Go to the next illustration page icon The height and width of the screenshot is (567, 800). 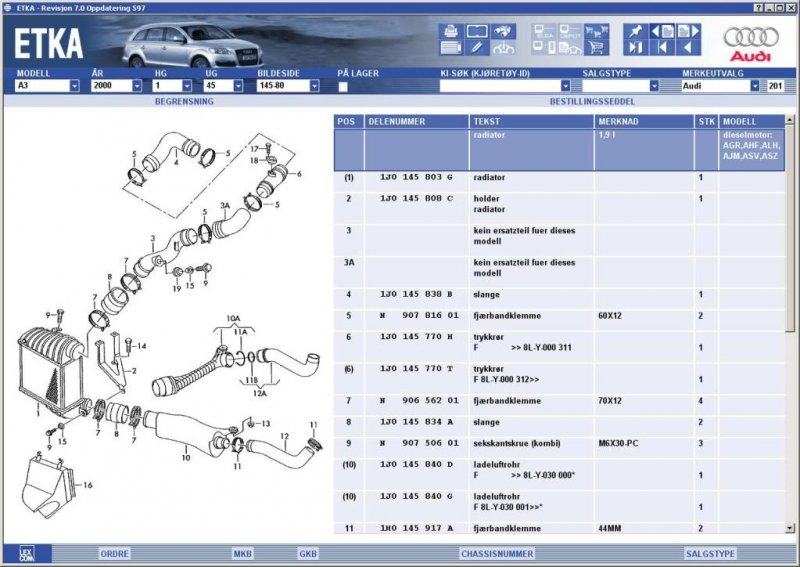(688, 31)
